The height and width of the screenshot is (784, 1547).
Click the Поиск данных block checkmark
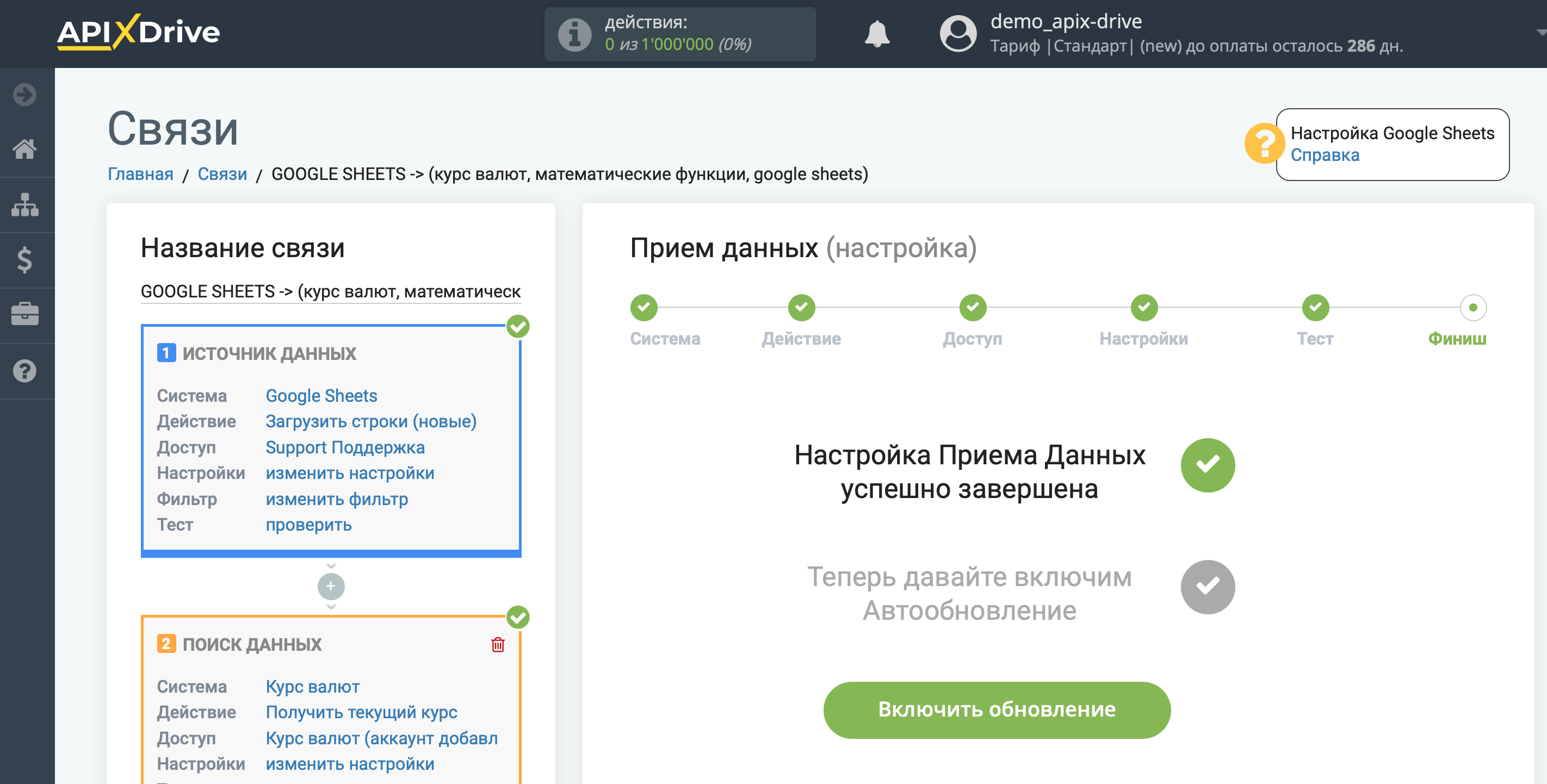coord(518,617)
